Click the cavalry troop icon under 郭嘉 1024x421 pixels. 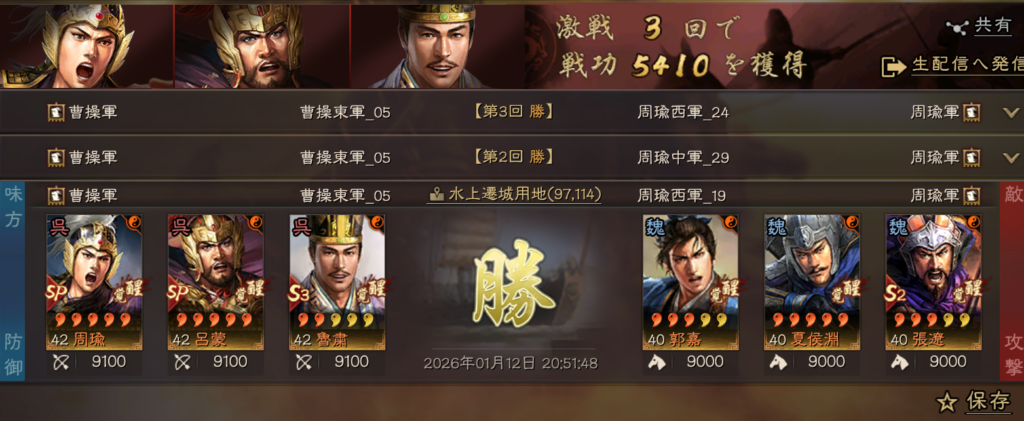[x=656, y=362]
